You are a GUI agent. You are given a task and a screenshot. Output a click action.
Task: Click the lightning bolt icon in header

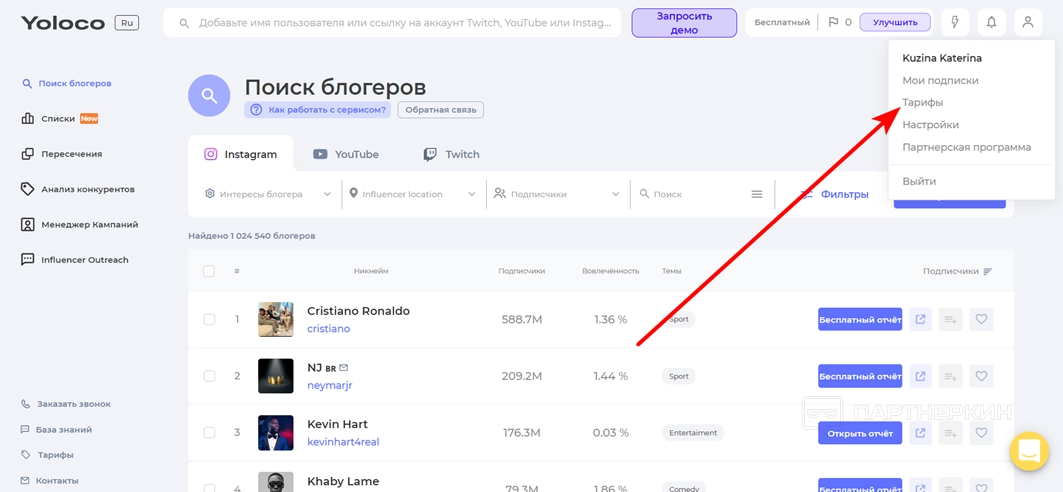pyautogui.click(x=955, y=22)
